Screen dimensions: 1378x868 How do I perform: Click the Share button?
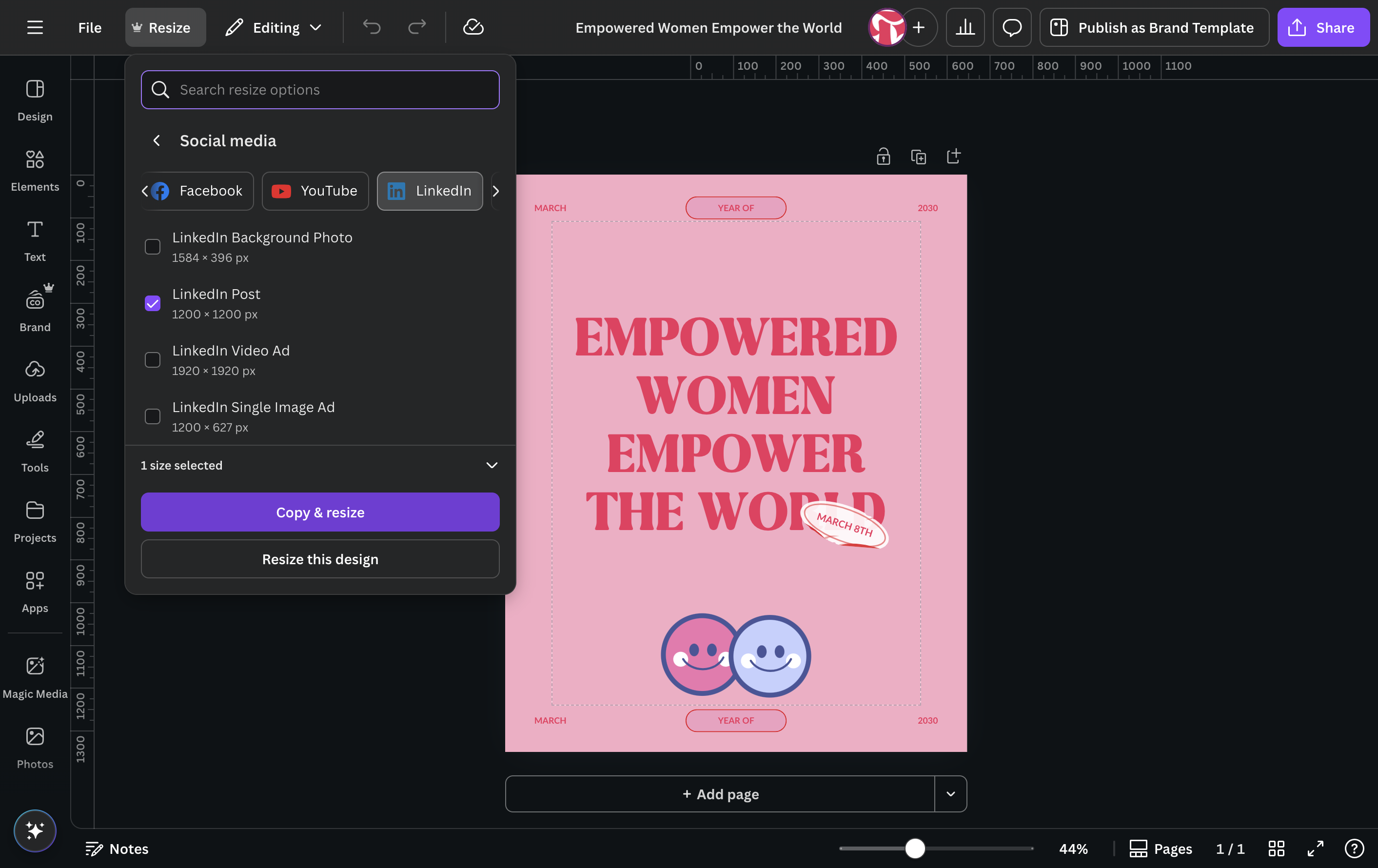1323,27
